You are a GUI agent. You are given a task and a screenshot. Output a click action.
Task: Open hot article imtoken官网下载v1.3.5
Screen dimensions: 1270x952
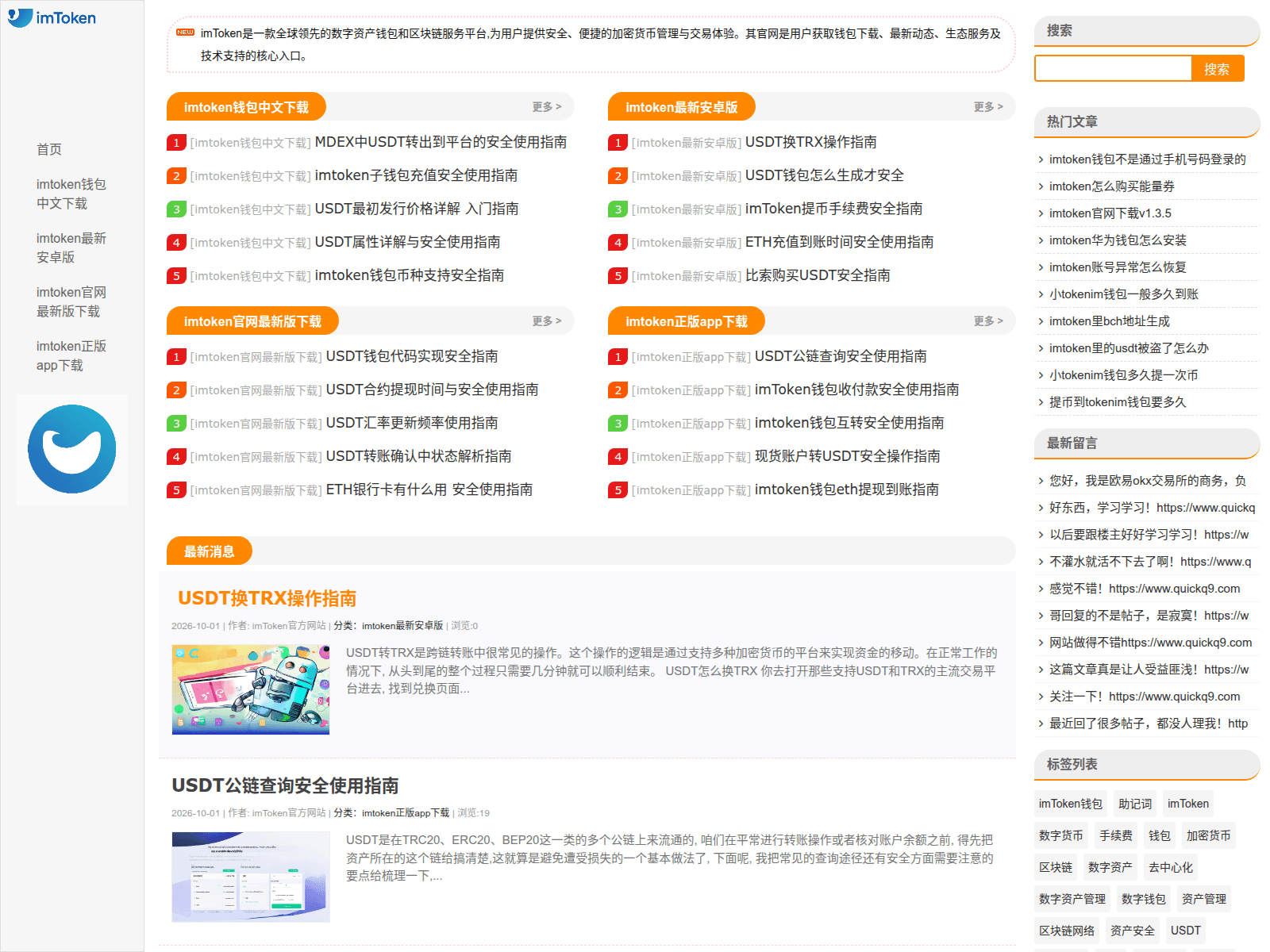pyautogui.click(x=1110, y=213)
